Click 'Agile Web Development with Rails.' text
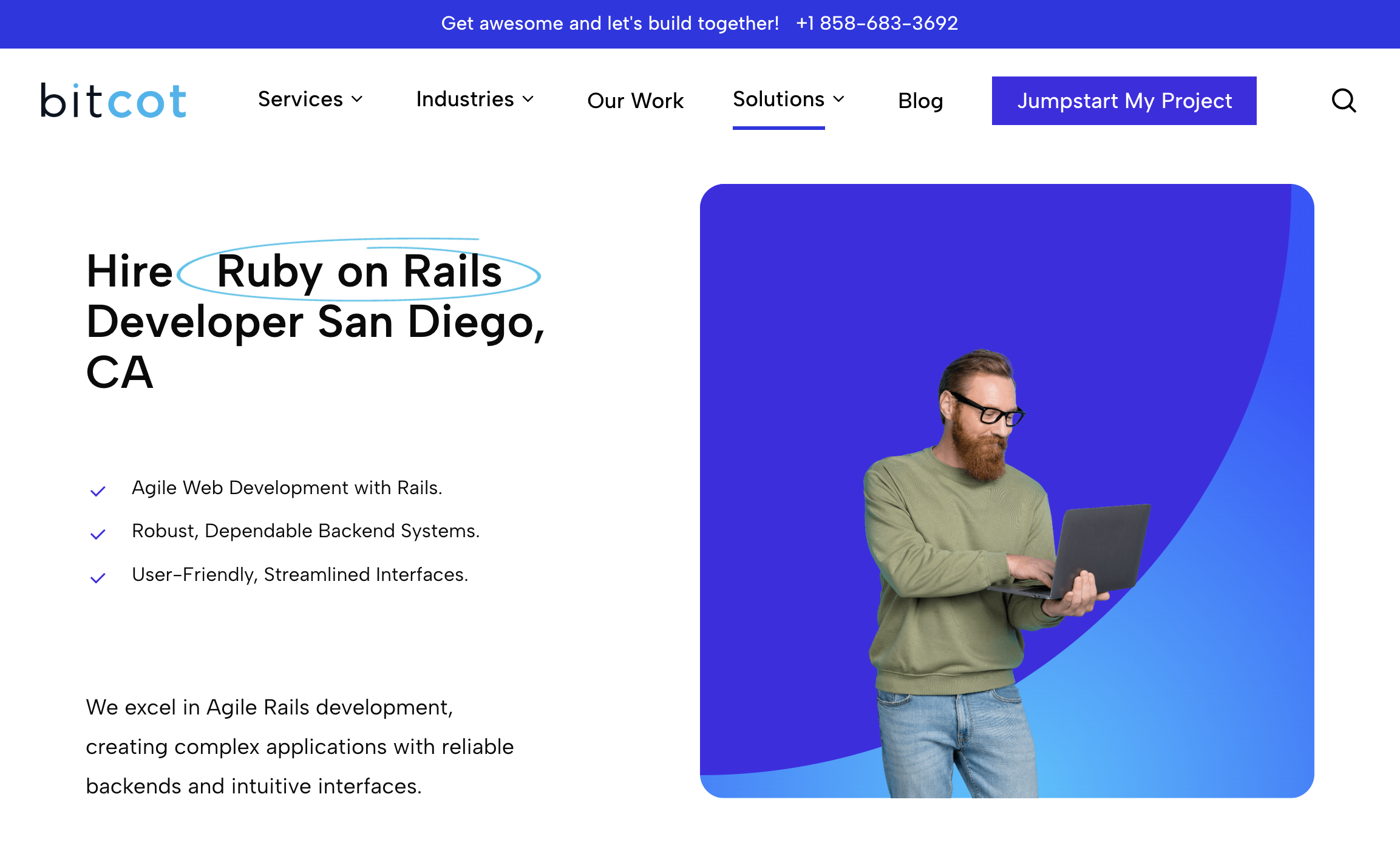 287,487
